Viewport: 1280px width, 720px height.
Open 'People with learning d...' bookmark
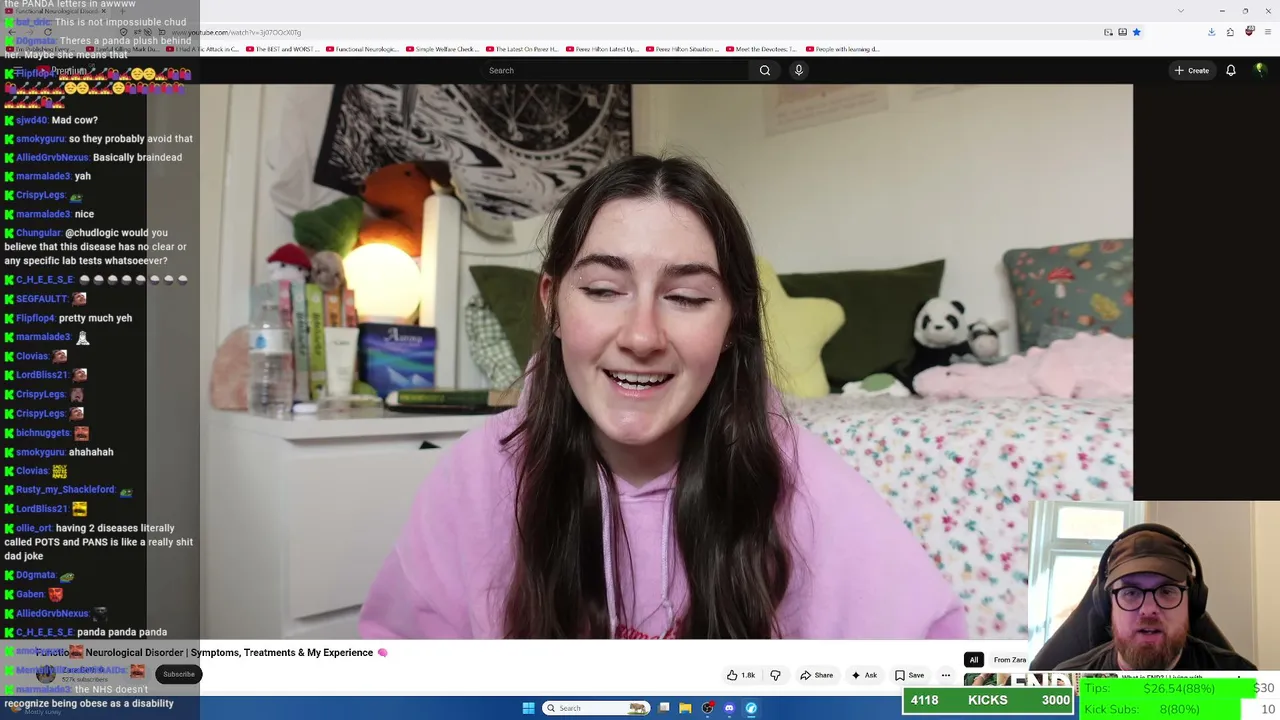point(842,49)
